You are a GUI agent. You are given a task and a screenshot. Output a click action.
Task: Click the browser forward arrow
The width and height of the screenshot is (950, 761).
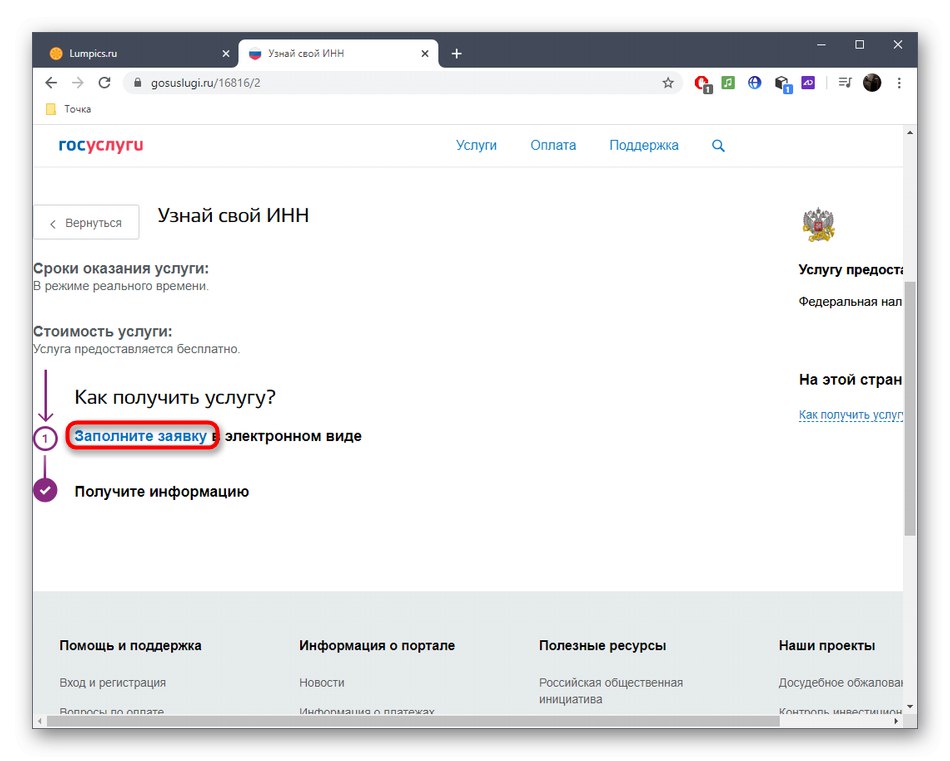pos(78,83)
